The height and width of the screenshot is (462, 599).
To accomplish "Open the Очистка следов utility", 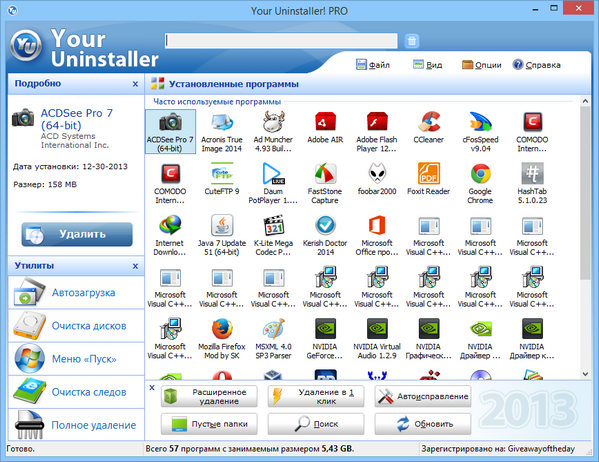I will click(76, 392).
